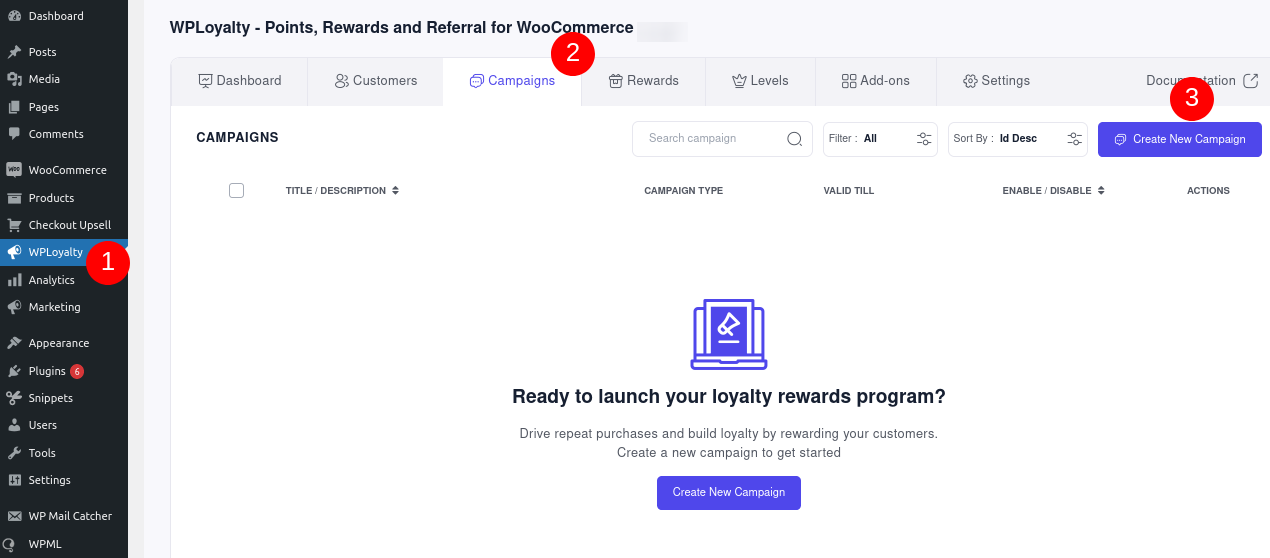Open the WPLoyalty sidebar menu item
This screenshot has width=1270, height=558.
point(64,252)
